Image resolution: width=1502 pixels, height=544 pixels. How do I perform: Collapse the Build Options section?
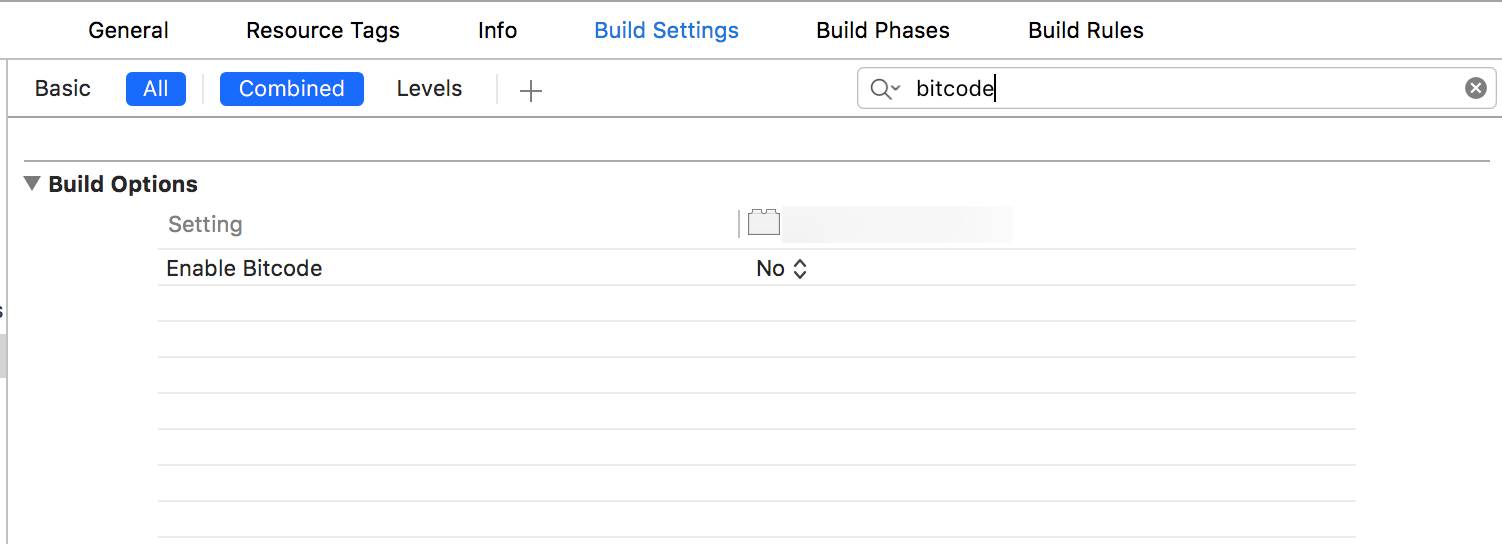pyautogui.click(x=33, y=184)
